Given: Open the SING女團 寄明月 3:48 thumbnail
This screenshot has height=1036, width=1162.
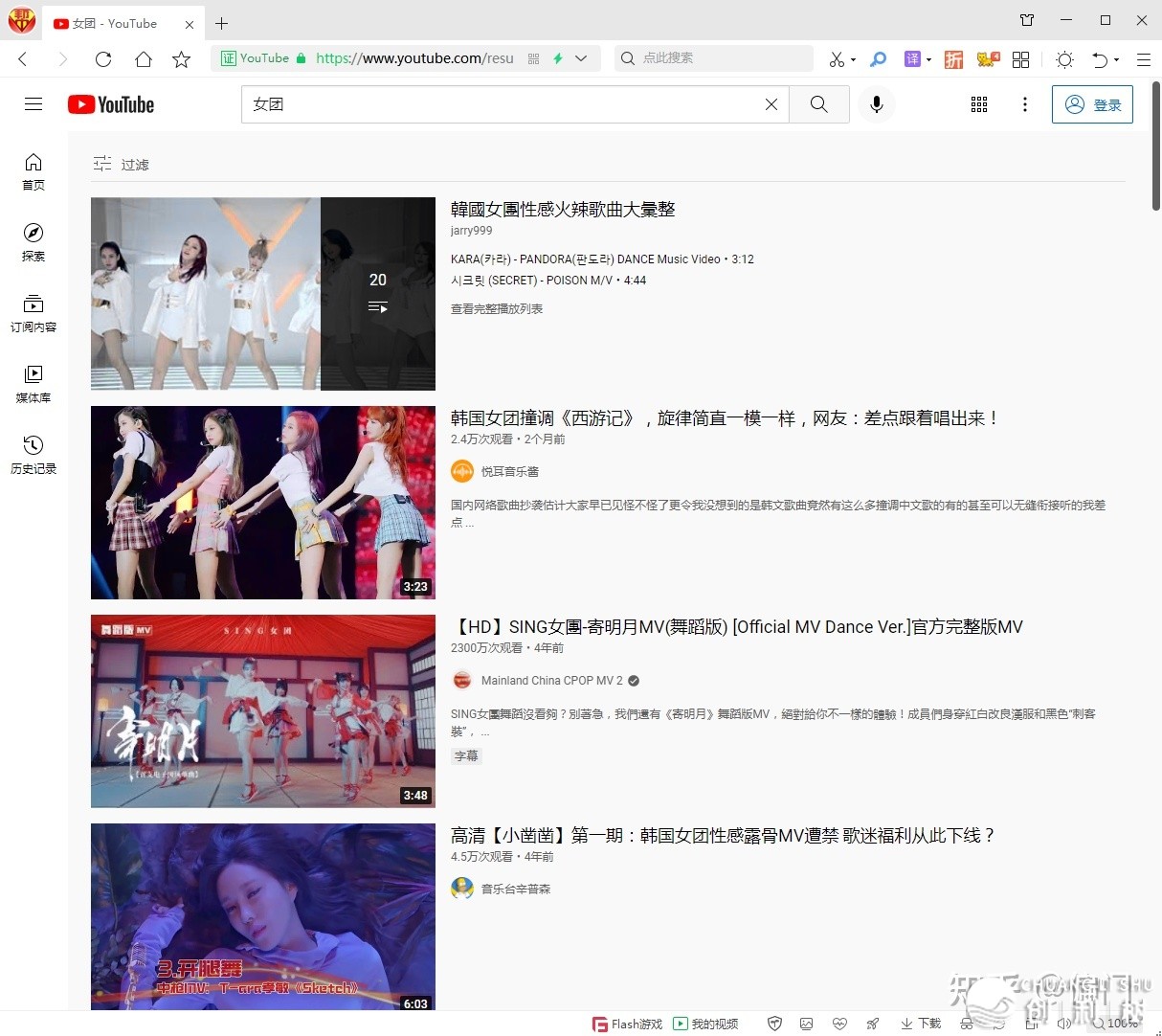Looking at the screenshot, I should point(263,711).
